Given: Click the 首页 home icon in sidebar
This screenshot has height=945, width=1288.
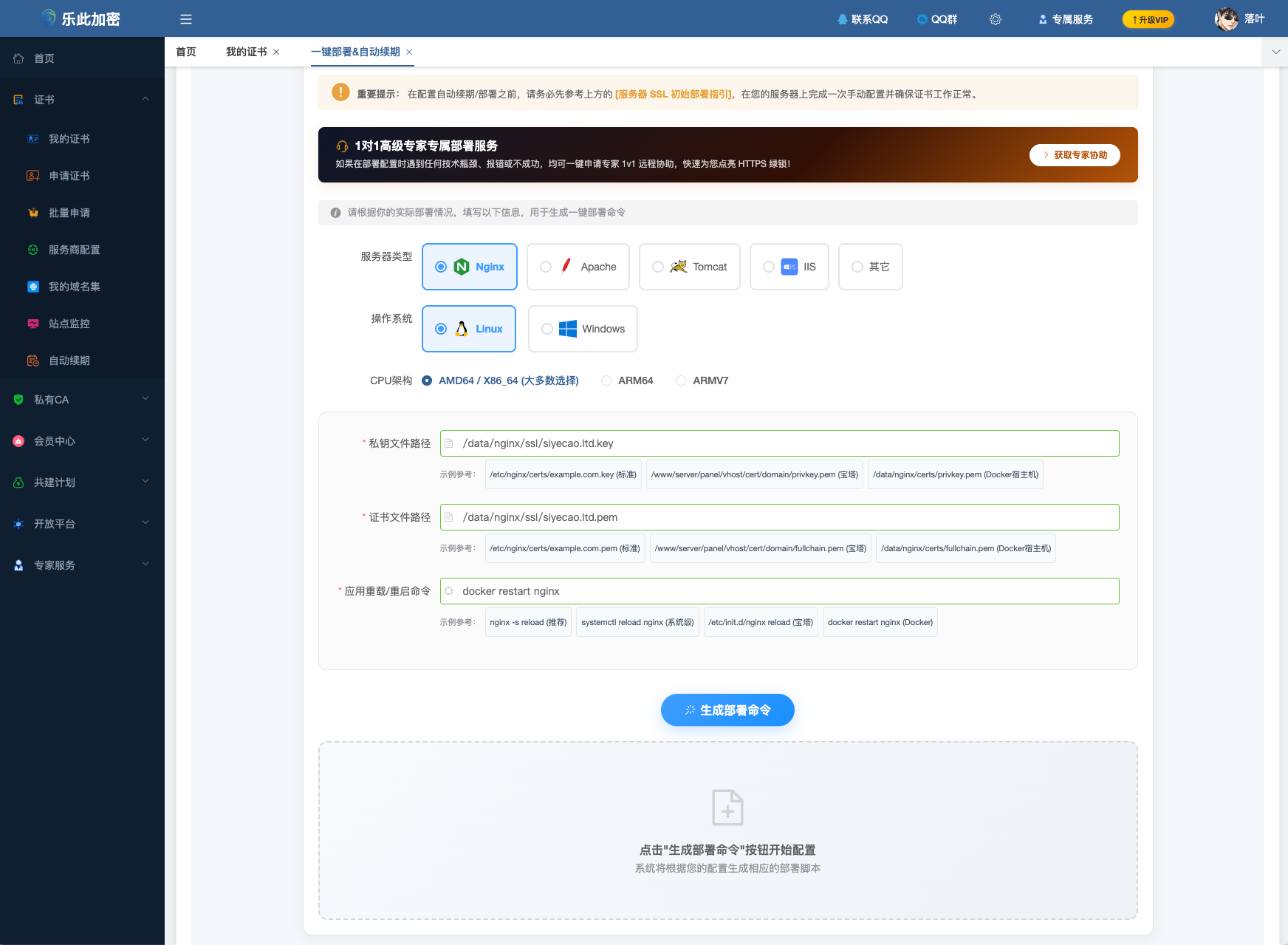Looking at the screenshot, I should click(18, 58).
